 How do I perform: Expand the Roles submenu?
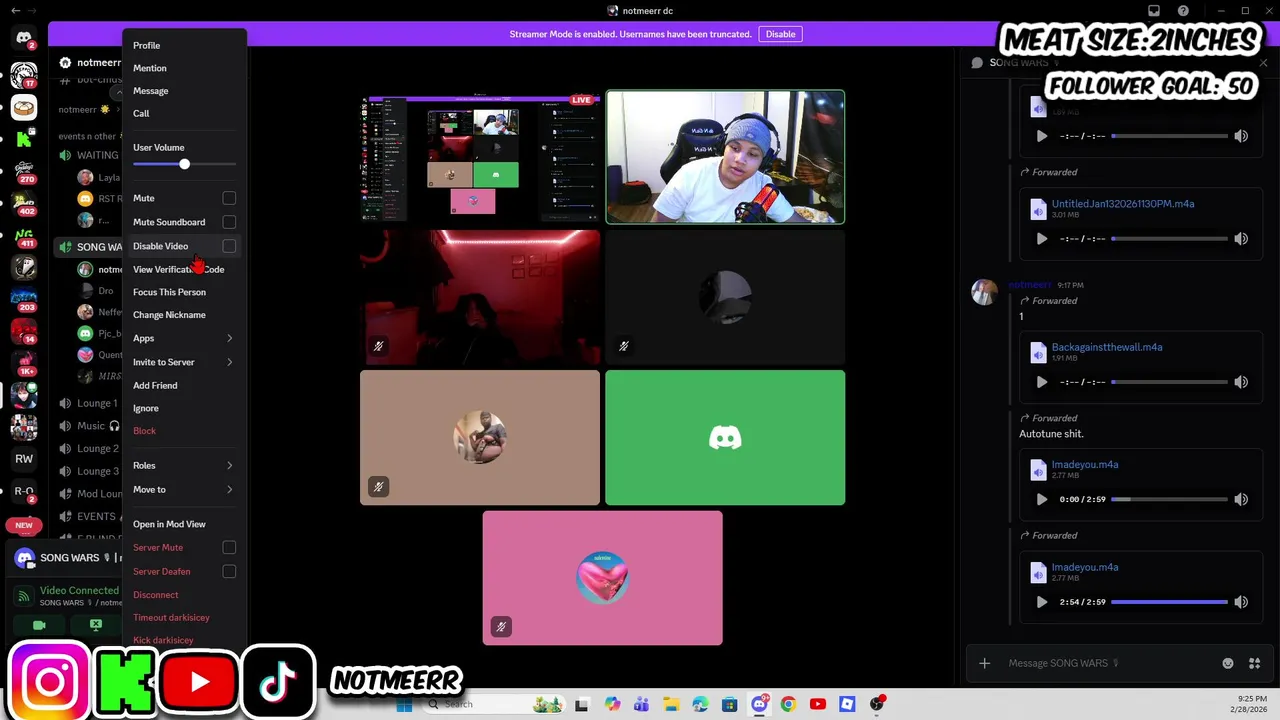pos(184,465)
